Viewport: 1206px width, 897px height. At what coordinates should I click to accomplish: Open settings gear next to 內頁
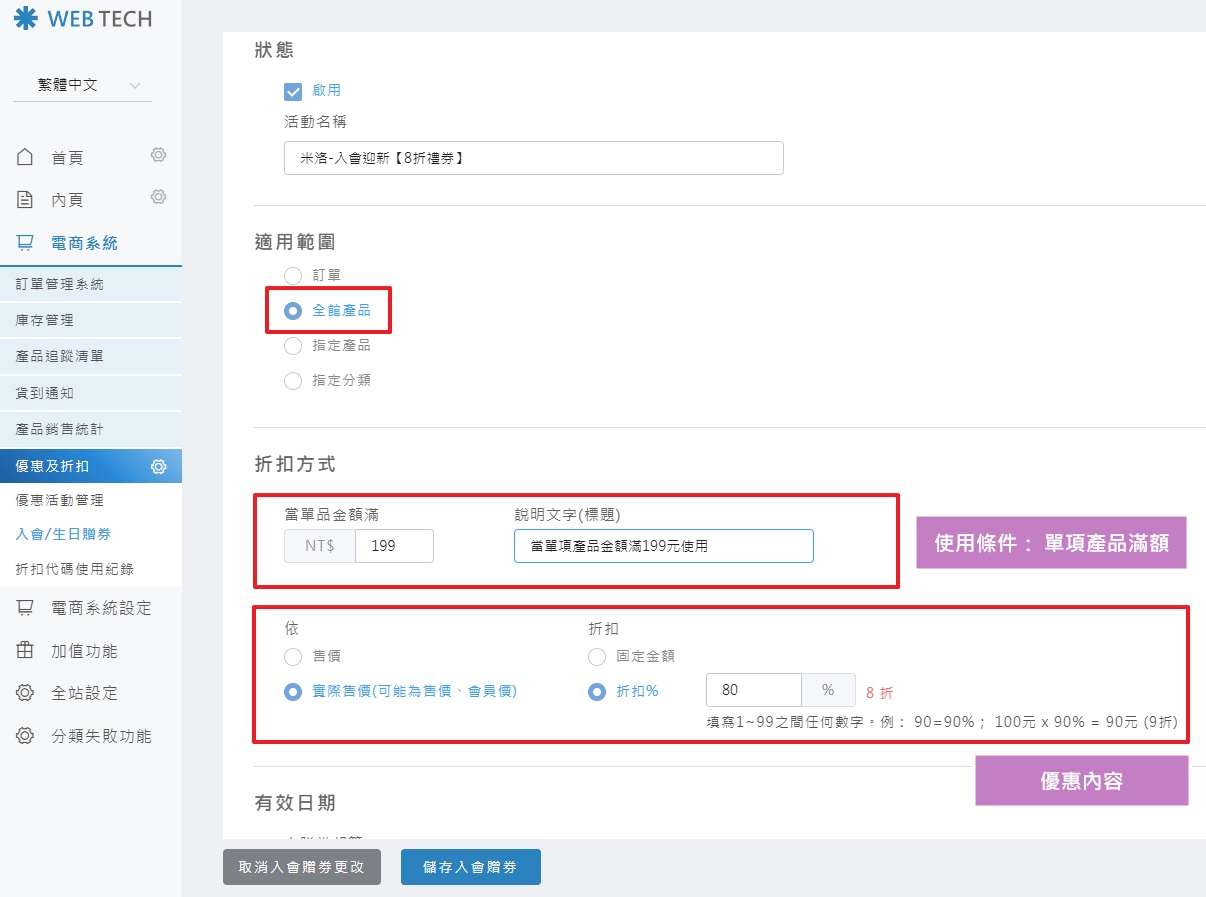[158, 197]
